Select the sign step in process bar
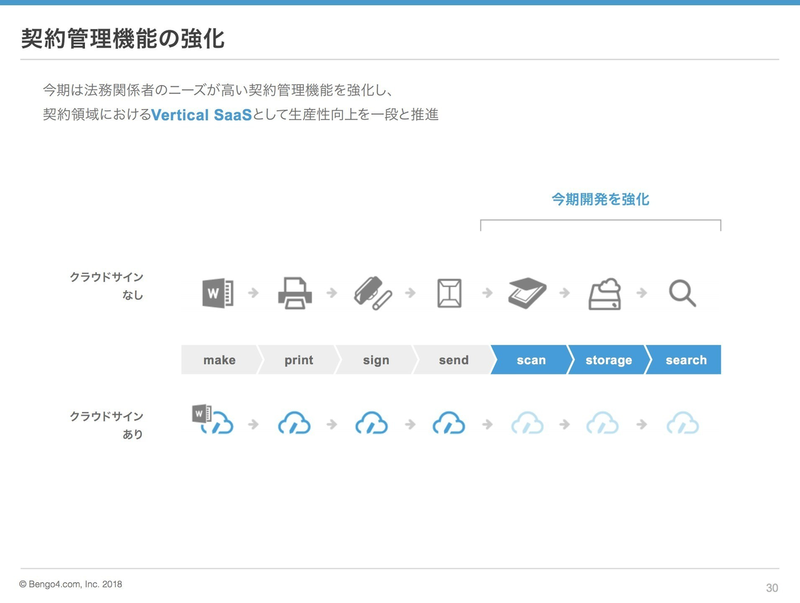This screenshot has height=603, width=800. click(x=376, y=360)
